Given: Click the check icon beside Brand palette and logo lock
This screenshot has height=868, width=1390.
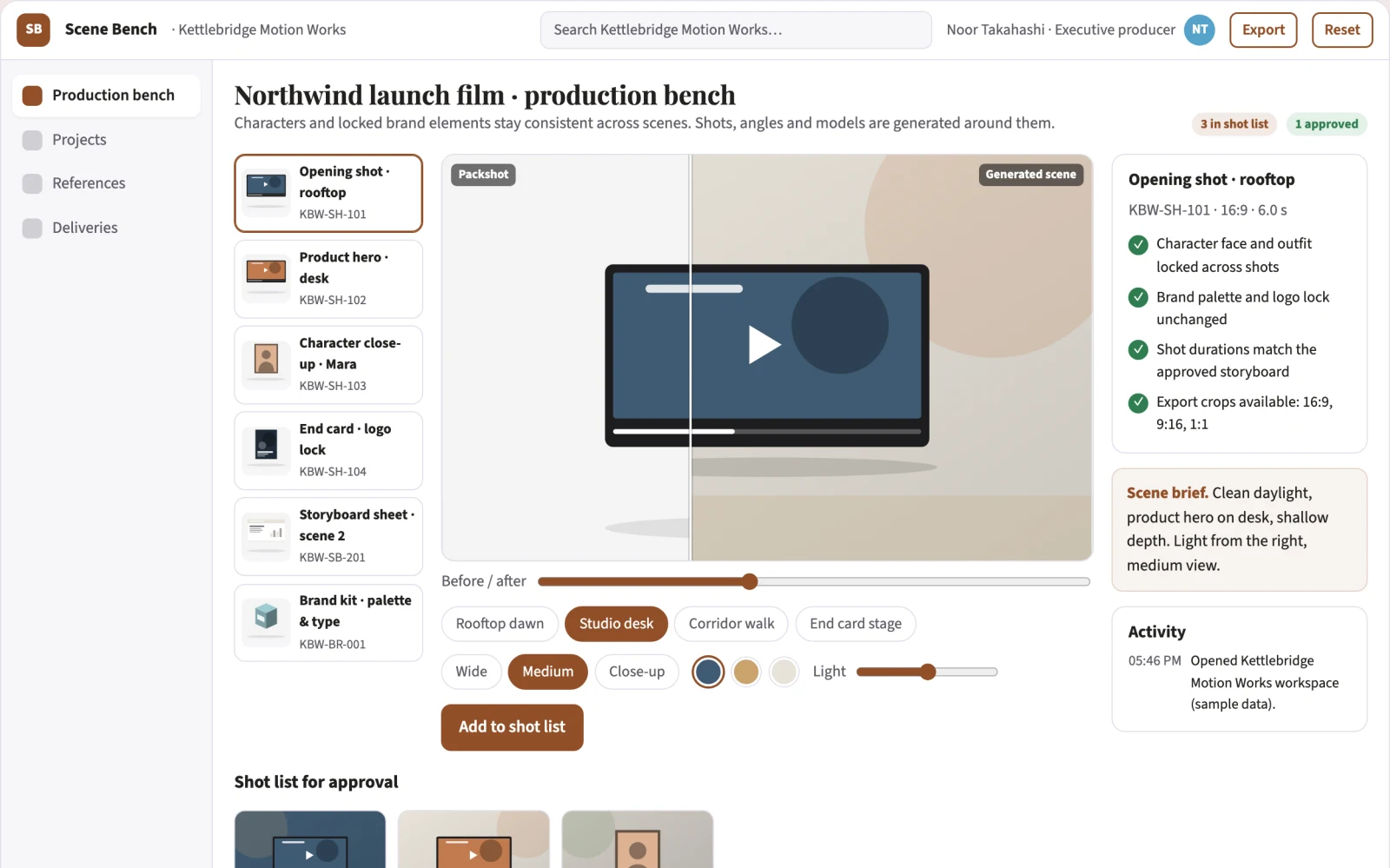Looking at the screenshot, I should coord(1138,298).
